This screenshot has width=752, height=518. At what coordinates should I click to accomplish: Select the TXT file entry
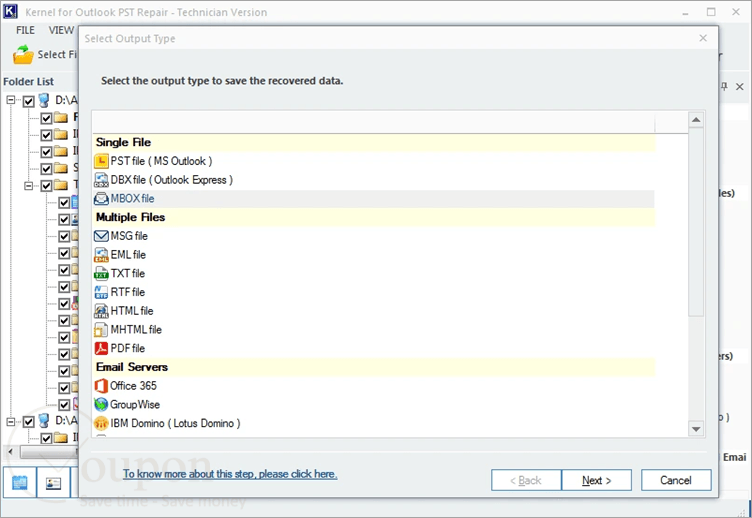pos(128,273)
